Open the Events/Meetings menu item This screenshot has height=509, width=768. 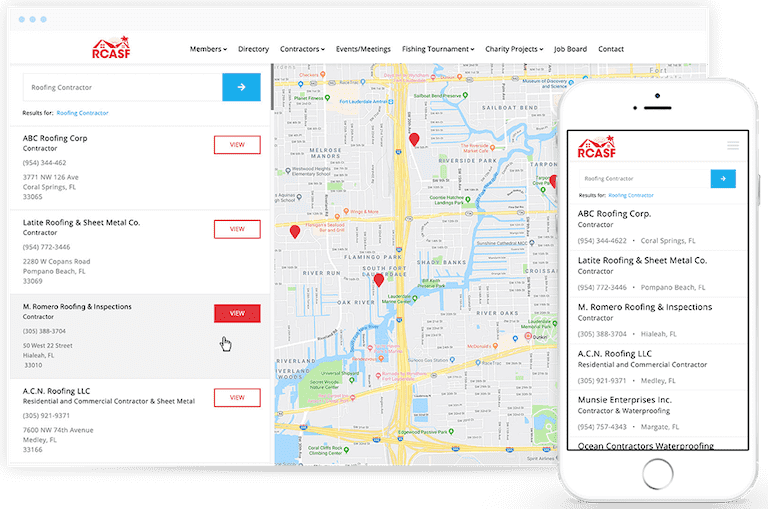pyautogui.click(x=363, y=49)
